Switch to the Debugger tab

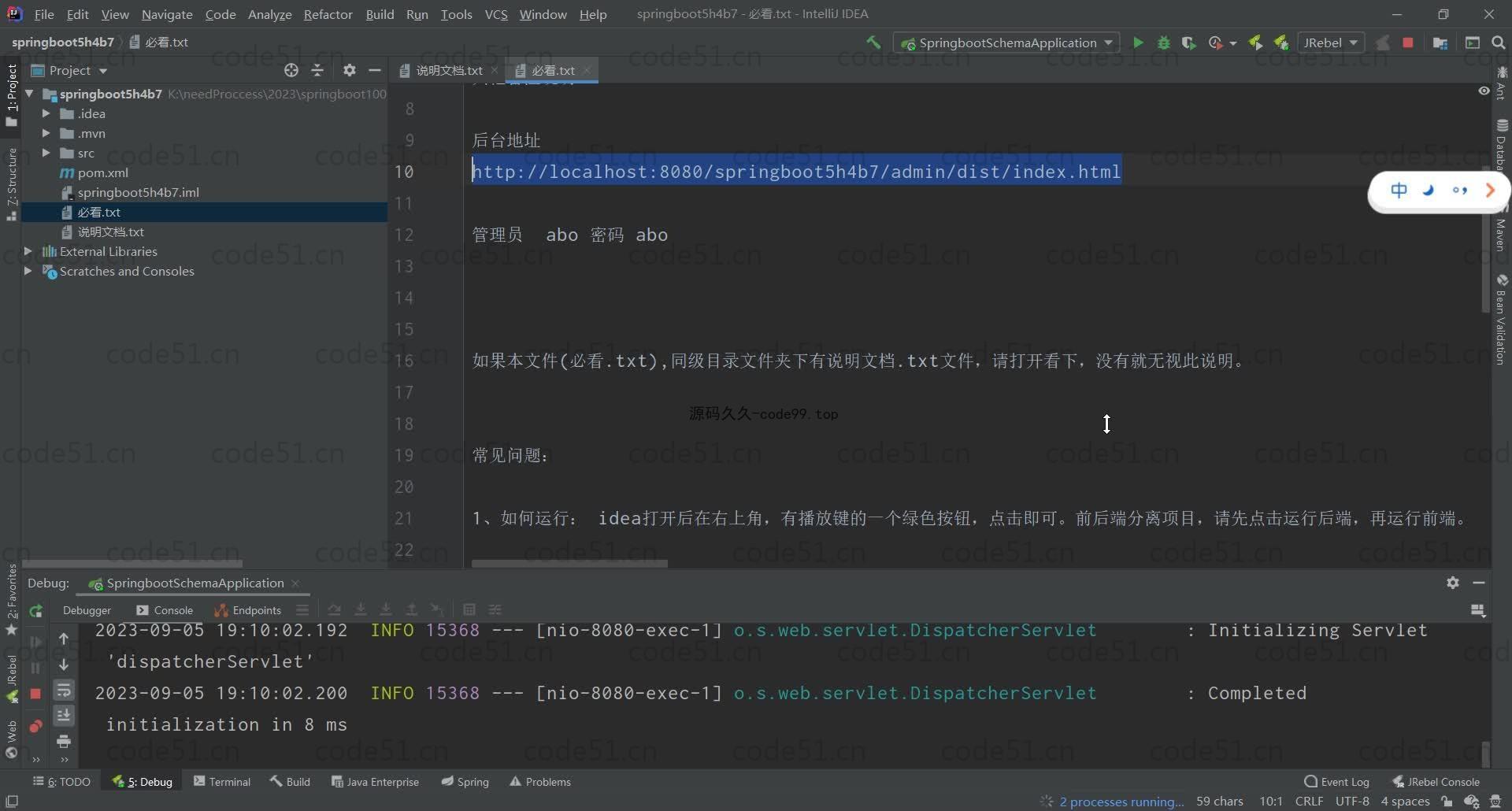[87, 610]
